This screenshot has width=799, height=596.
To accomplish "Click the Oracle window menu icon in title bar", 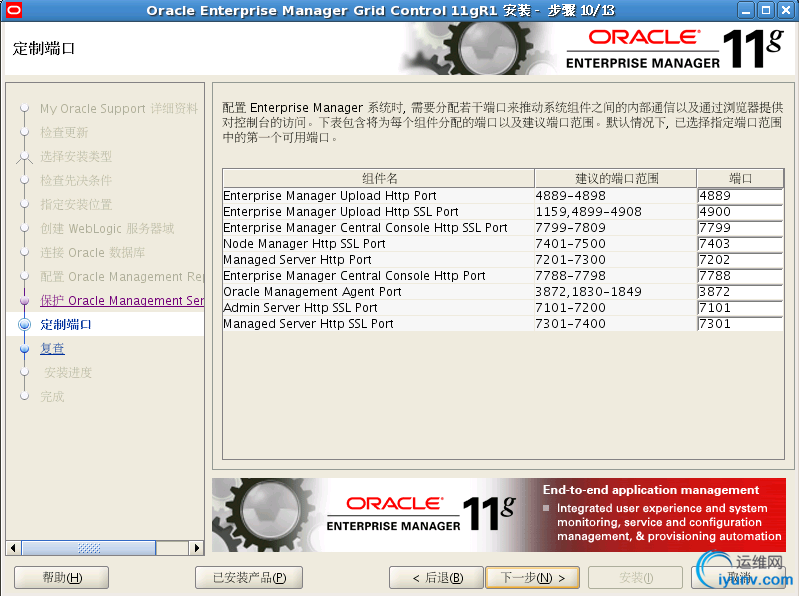I will click(14, 10).
